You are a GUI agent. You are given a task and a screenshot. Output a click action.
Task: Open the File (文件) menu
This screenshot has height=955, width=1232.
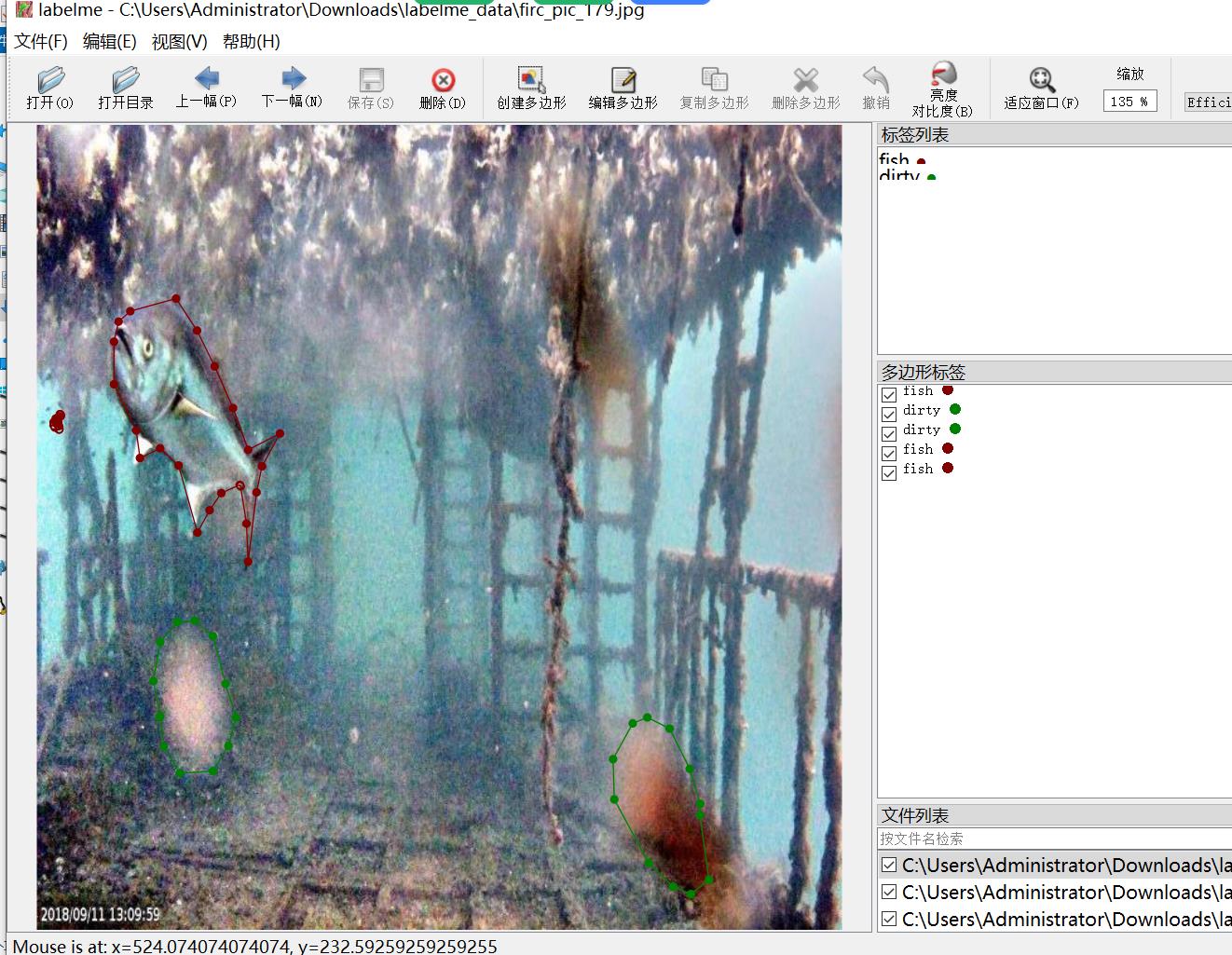[x=41, y=42]
